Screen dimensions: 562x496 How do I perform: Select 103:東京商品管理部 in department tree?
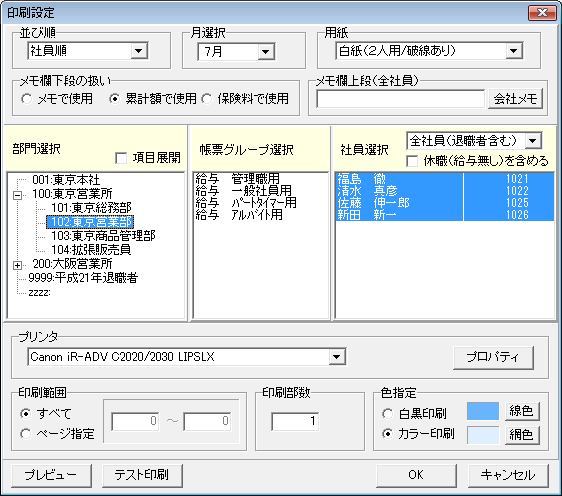tap(103, 236)
